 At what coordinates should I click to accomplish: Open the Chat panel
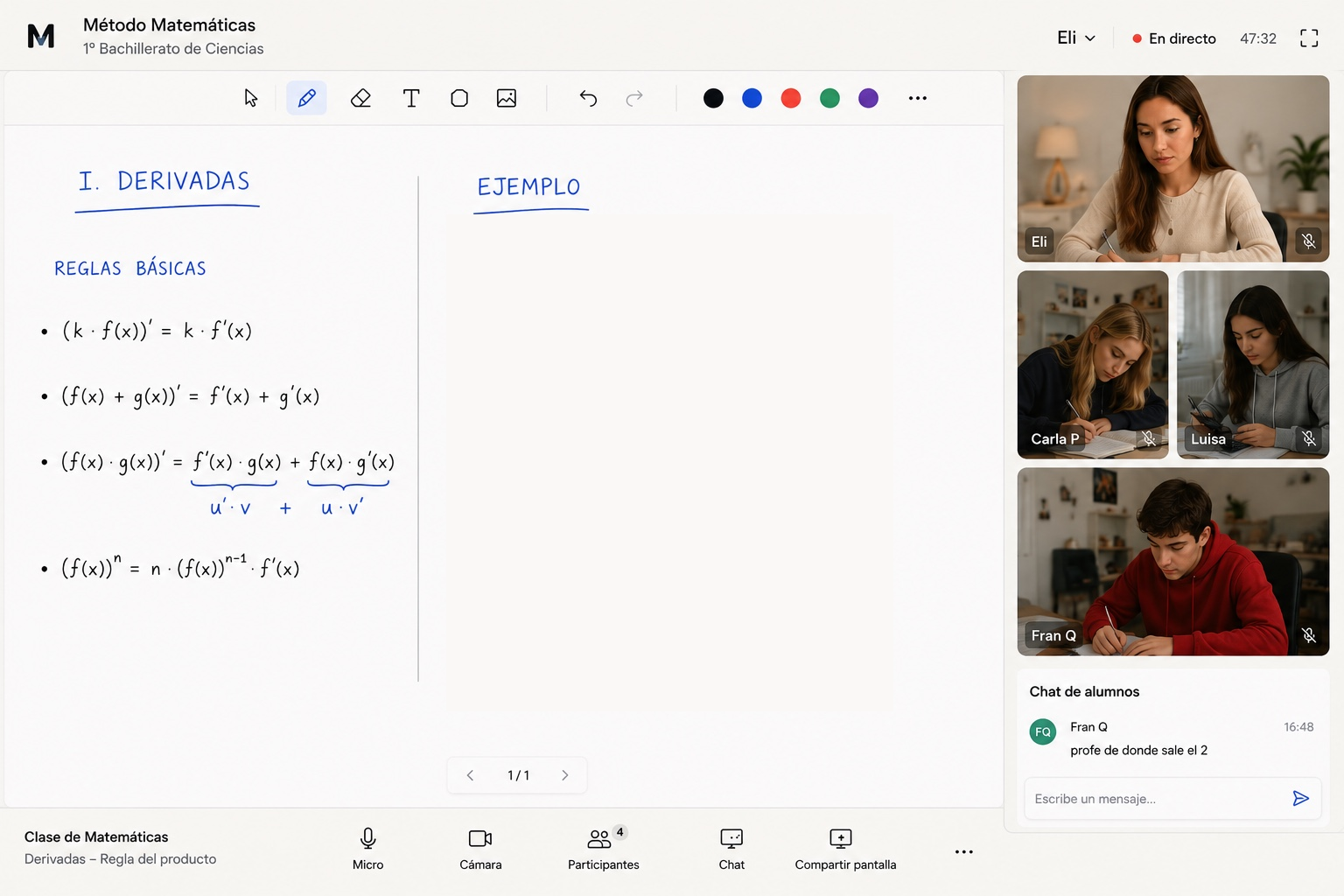tap(731, 849)
